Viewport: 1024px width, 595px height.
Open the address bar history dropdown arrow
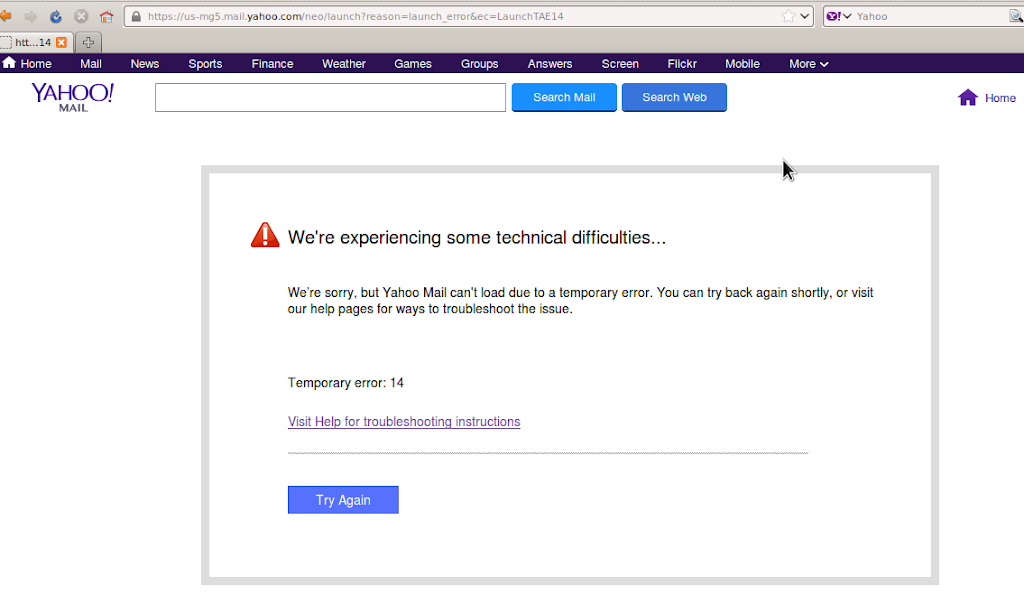point(805,16)
